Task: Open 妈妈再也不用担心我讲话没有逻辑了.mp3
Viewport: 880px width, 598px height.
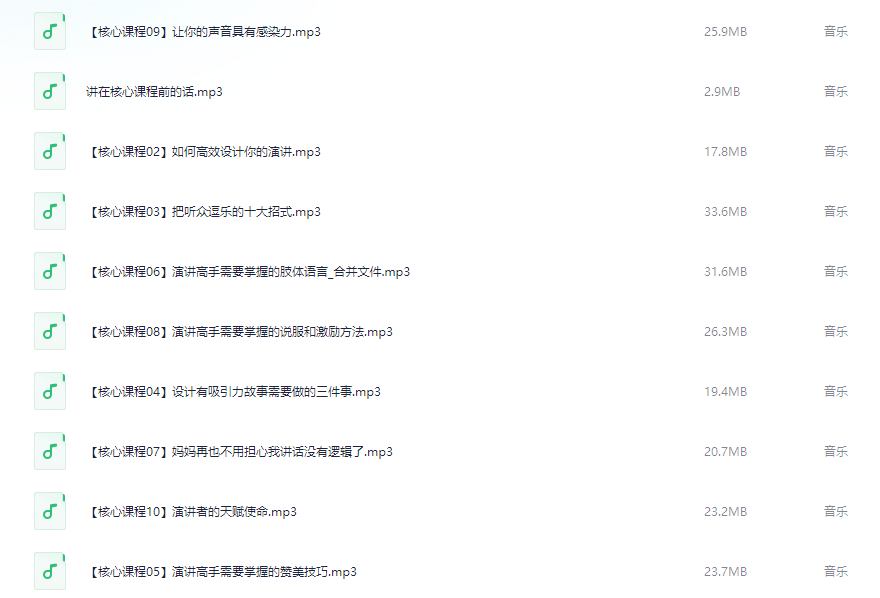Action: (240, 452)
